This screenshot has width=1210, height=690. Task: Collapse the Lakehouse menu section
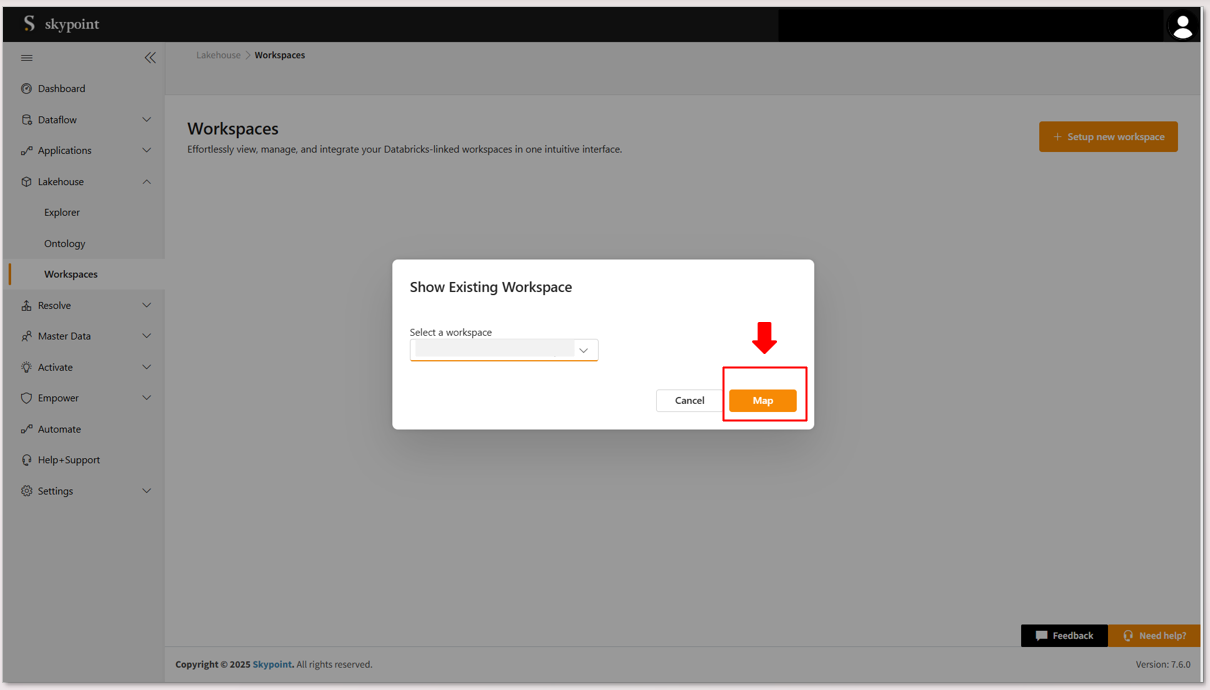click(x=147, y=182)
